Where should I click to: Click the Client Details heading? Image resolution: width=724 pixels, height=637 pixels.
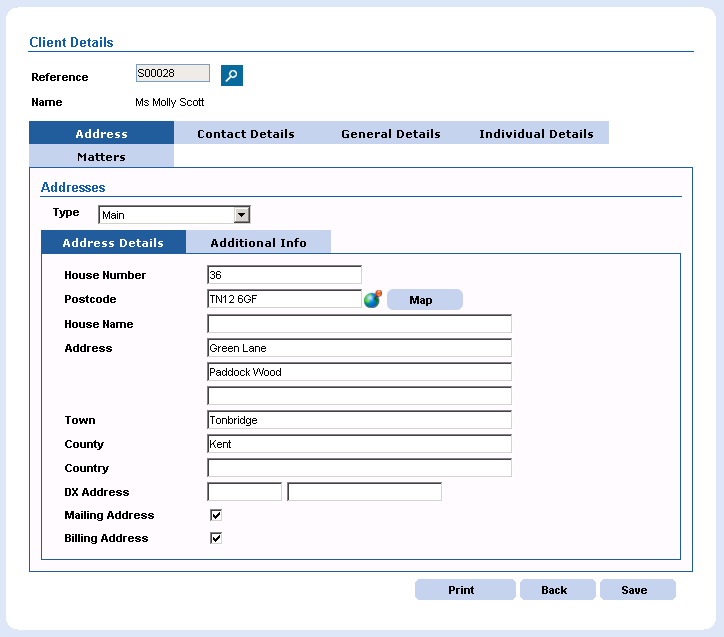[x=71, y=42]
